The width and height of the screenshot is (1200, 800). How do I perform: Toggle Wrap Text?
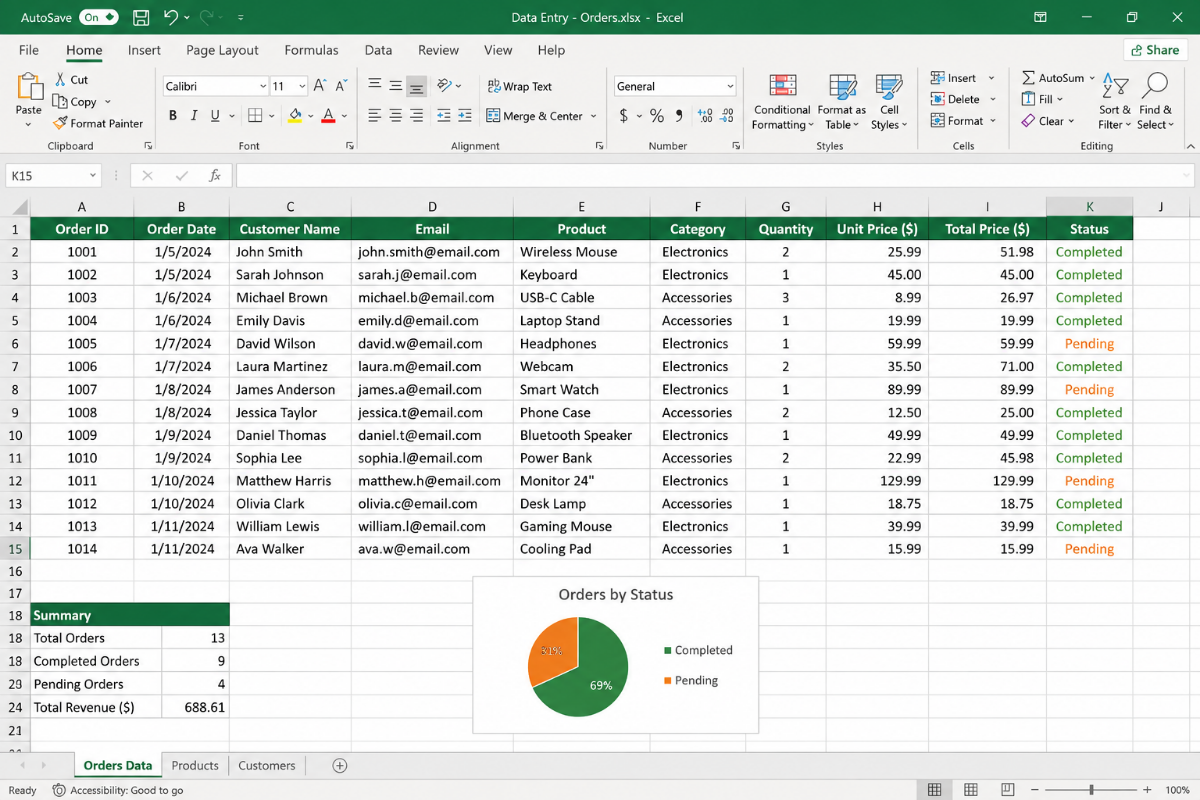pyautogui.click(x=519, y=87)
